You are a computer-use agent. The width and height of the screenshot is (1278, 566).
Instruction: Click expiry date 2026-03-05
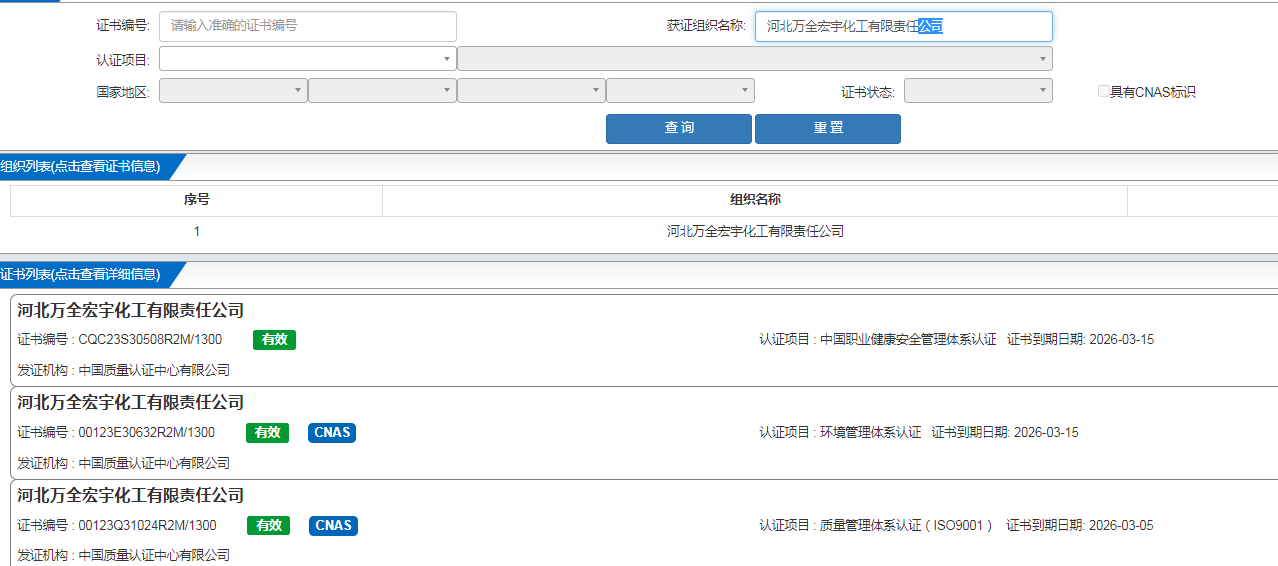pos(1121,526)
